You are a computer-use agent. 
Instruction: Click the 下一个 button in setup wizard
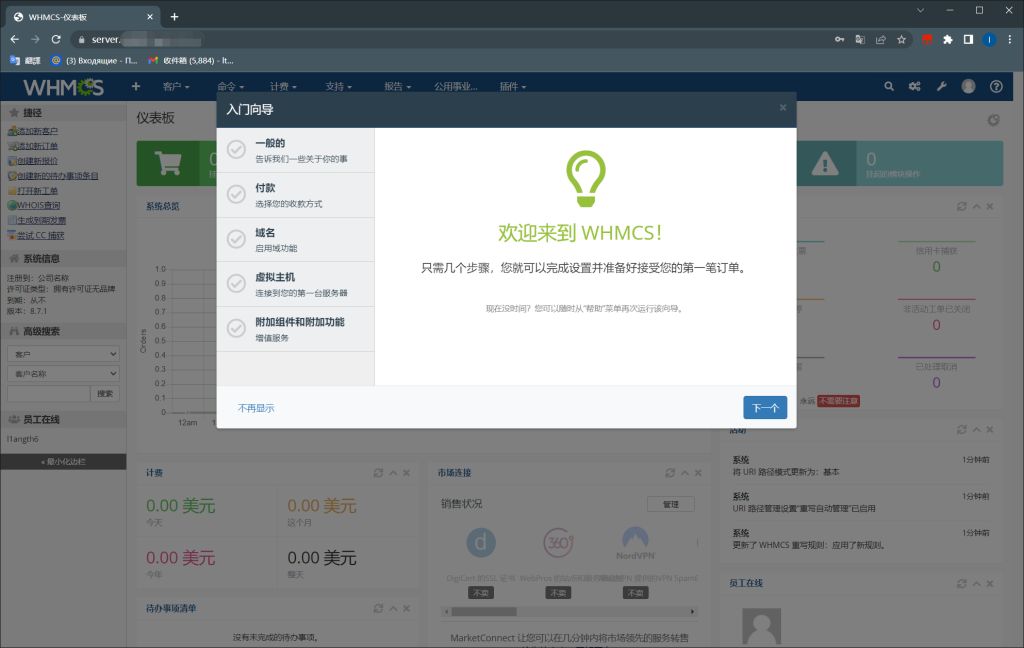764,406
